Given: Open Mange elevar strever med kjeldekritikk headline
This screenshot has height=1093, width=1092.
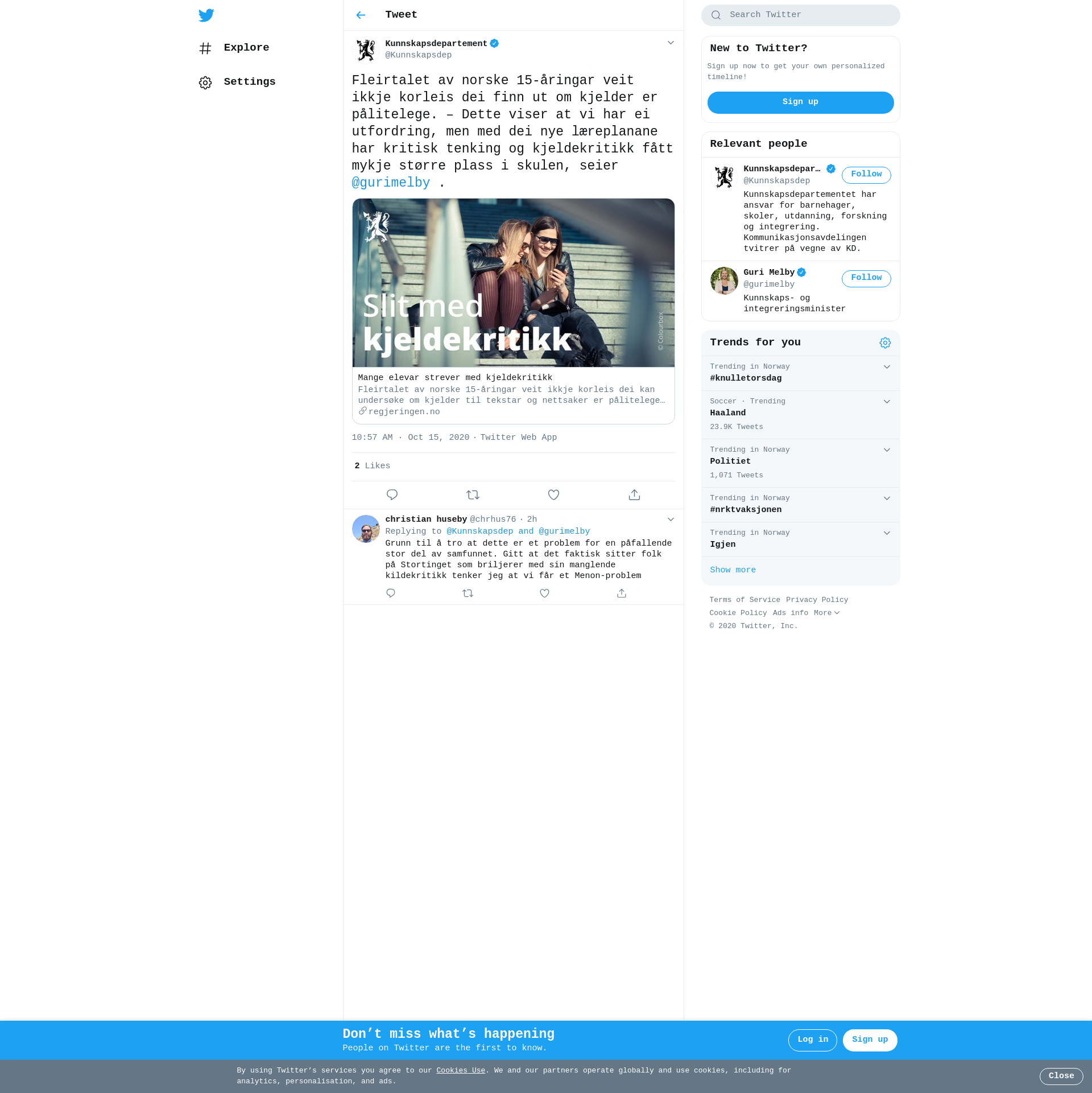Looking at the screenshot, I should [x=455, y=378].
